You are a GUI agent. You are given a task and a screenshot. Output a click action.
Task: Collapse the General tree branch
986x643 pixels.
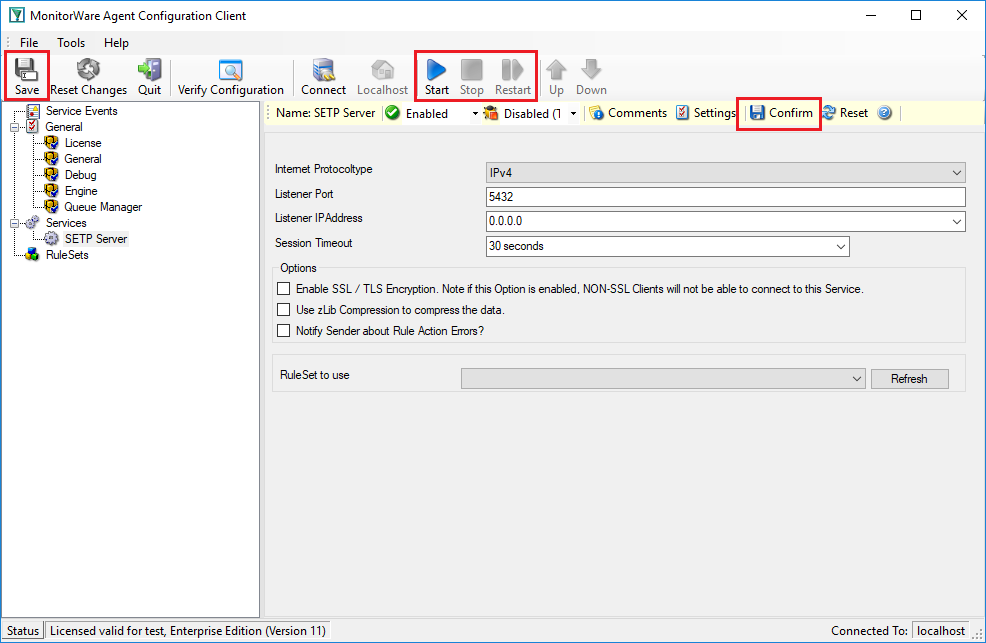[14, 127]
